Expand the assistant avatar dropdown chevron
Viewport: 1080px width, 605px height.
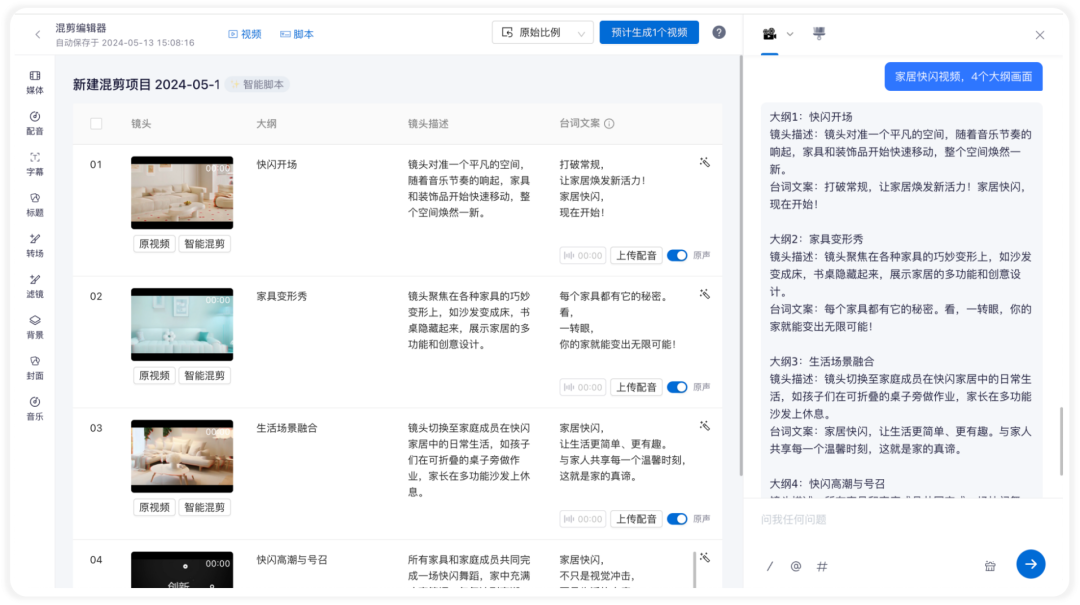790,34
